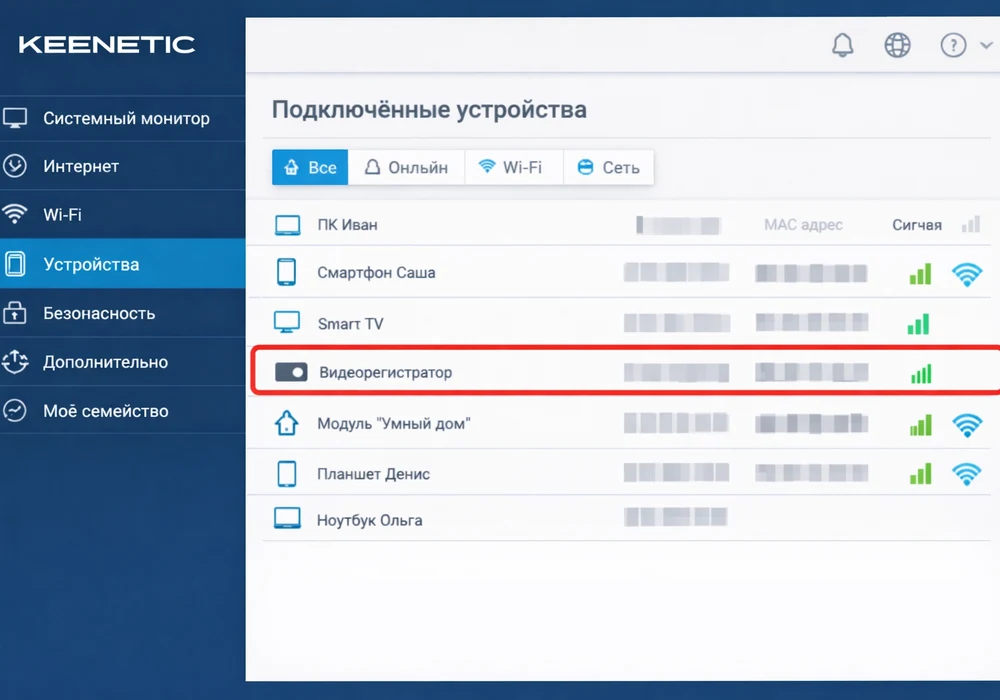Click the computer icon for ПК Иван

[288, 225]
